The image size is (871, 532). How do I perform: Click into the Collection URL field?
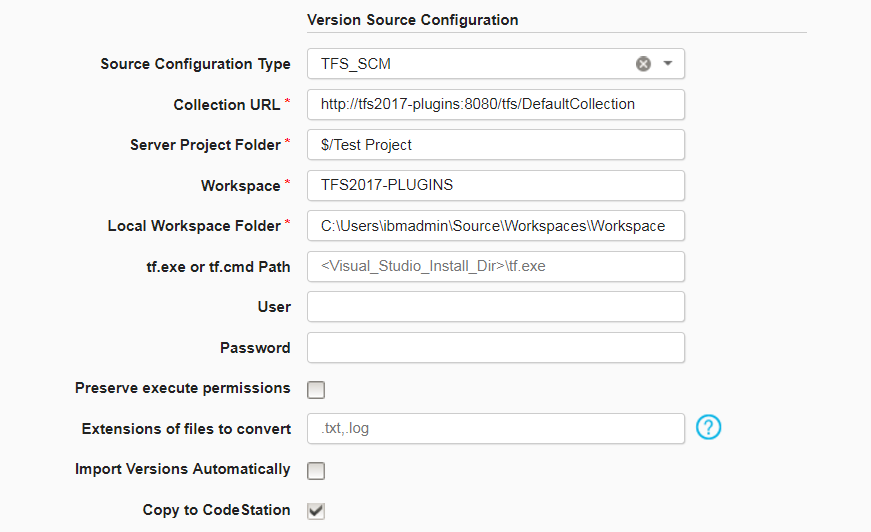tap(495, 104)
